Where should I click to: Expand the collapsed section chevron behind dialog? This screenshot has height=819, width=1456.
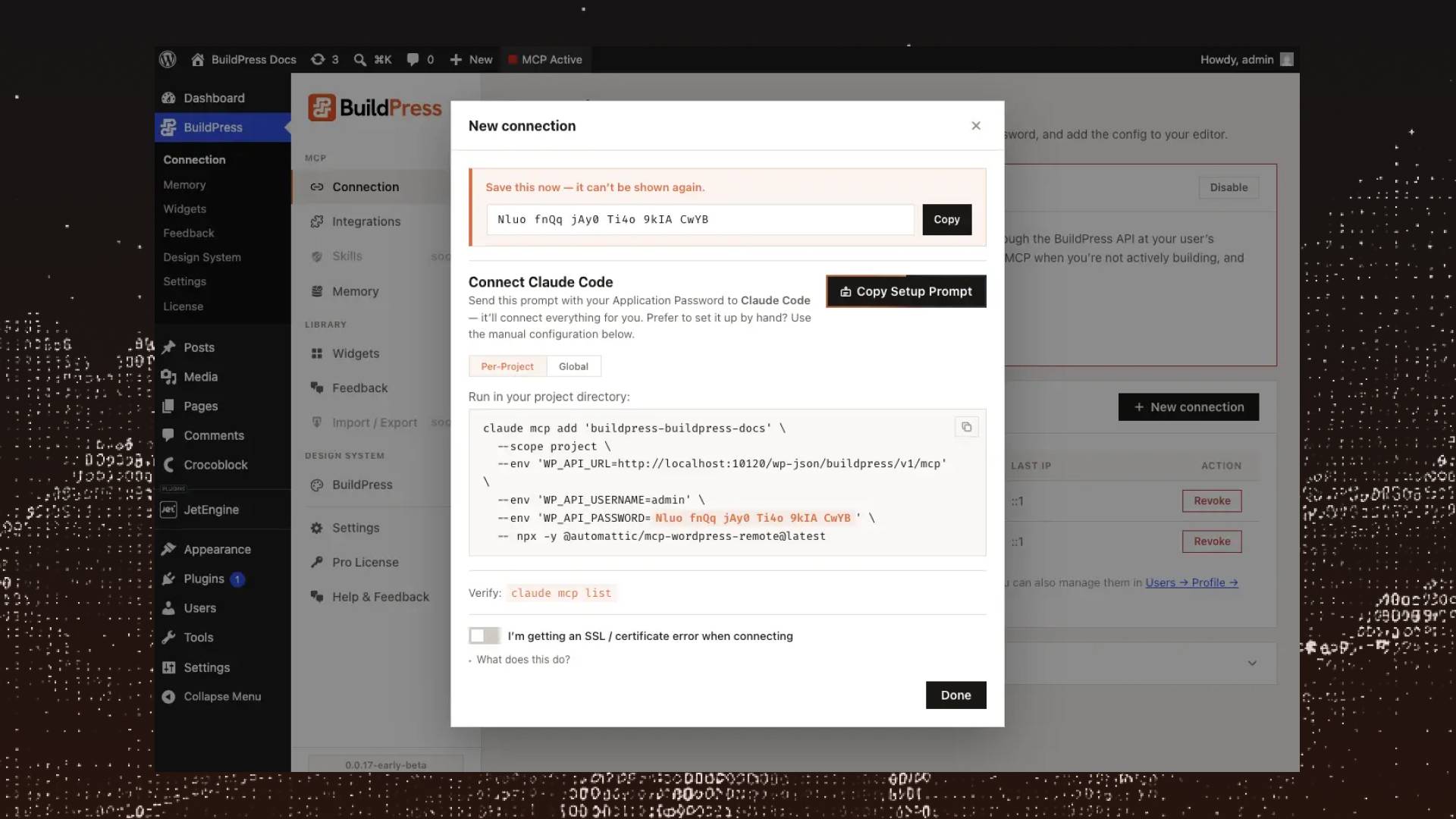[x=1252, y=663]
